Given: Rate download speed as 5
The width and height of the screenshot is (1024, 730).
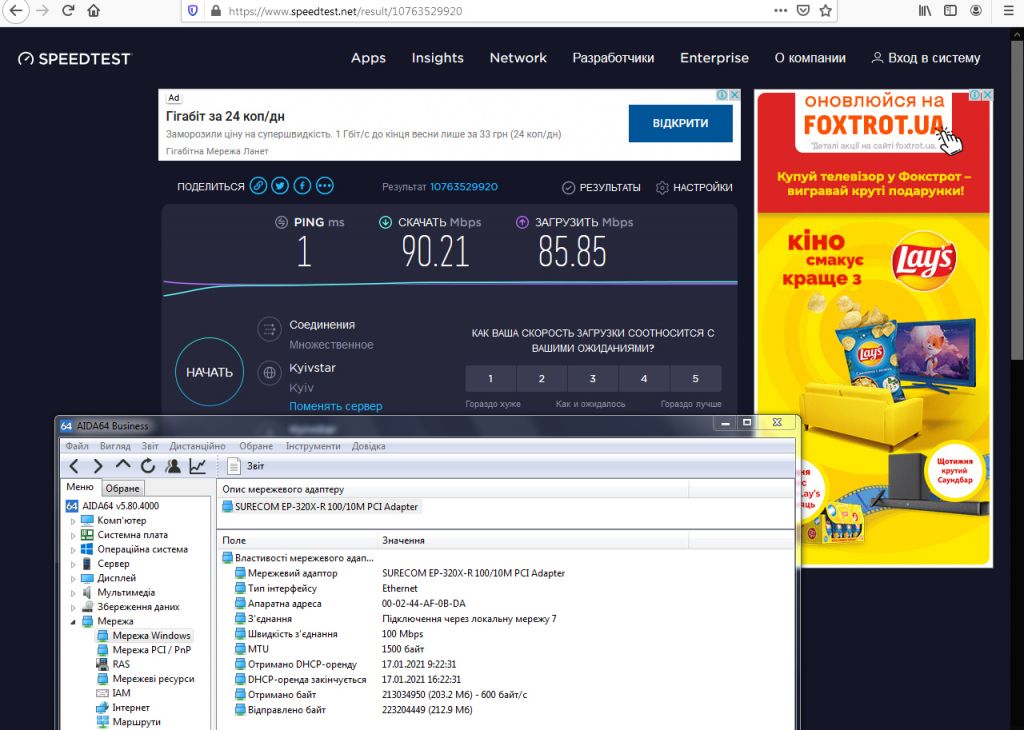Looking at the screenshot, I should 696,379.
